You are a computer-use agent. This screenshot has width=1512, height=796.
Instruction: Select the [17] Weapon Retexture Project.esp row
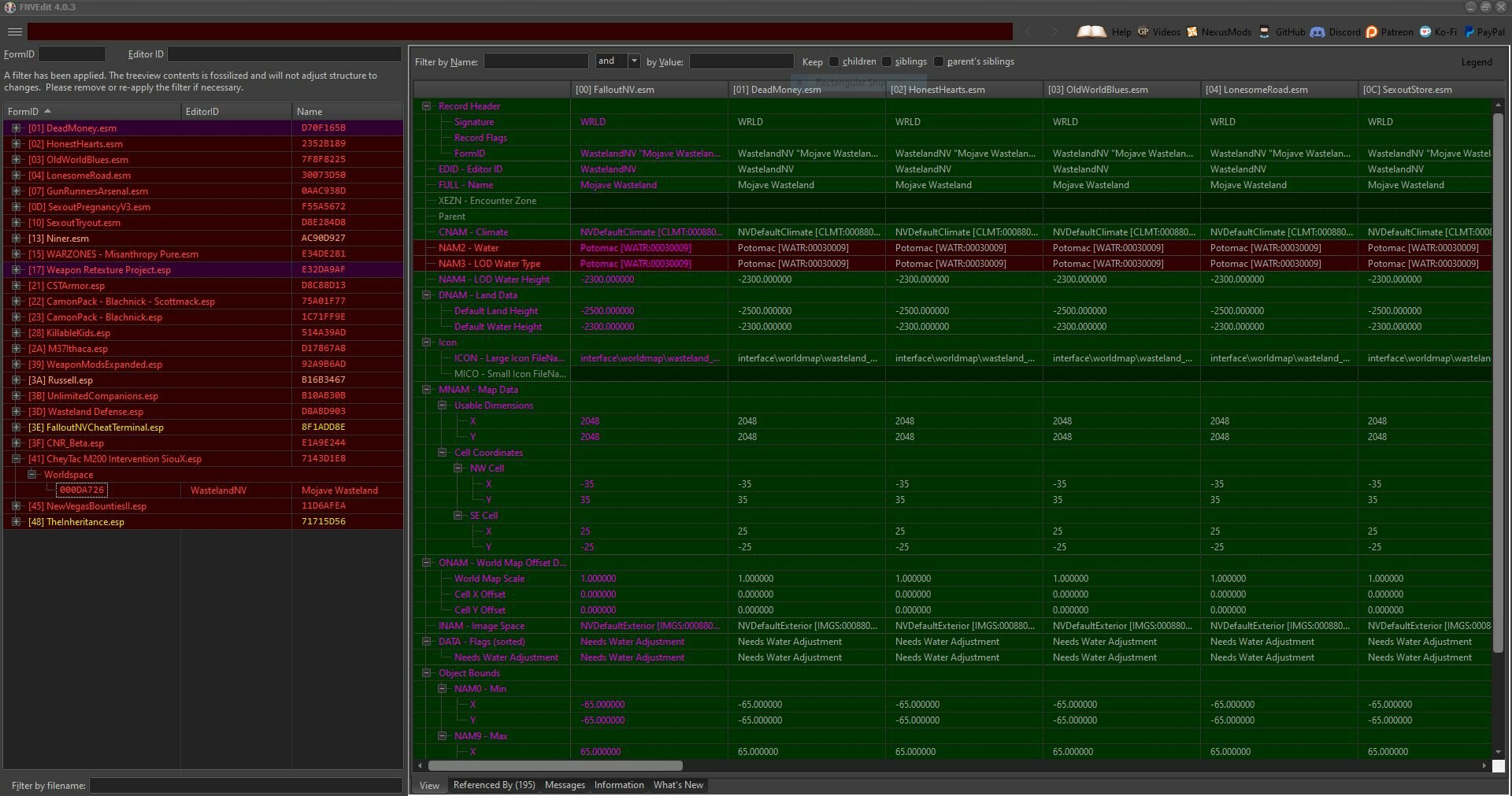pyautogui.click(x=204, y=269)
